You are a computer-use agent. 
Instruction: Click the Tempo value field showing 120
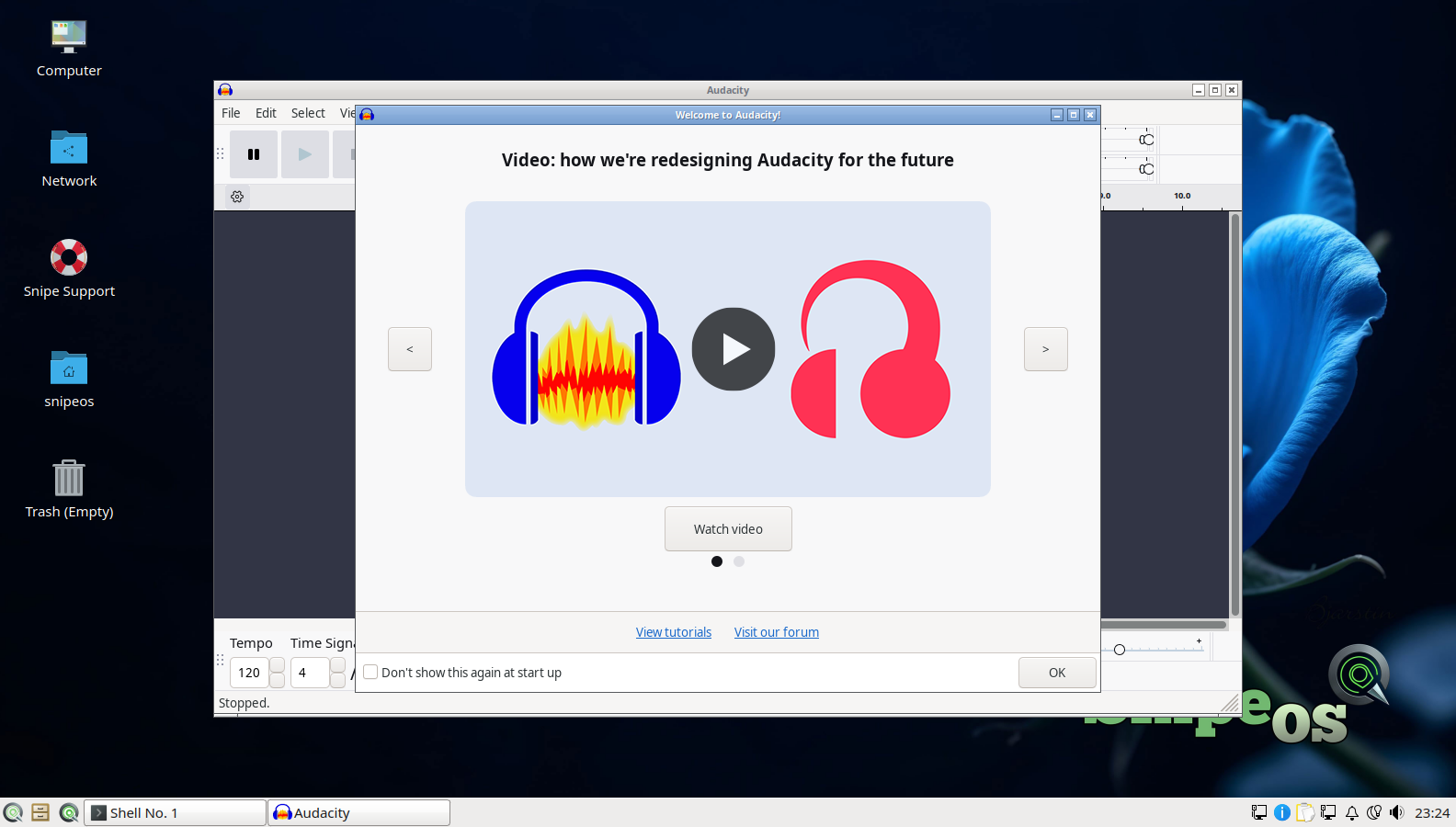[x=249, y=673]
